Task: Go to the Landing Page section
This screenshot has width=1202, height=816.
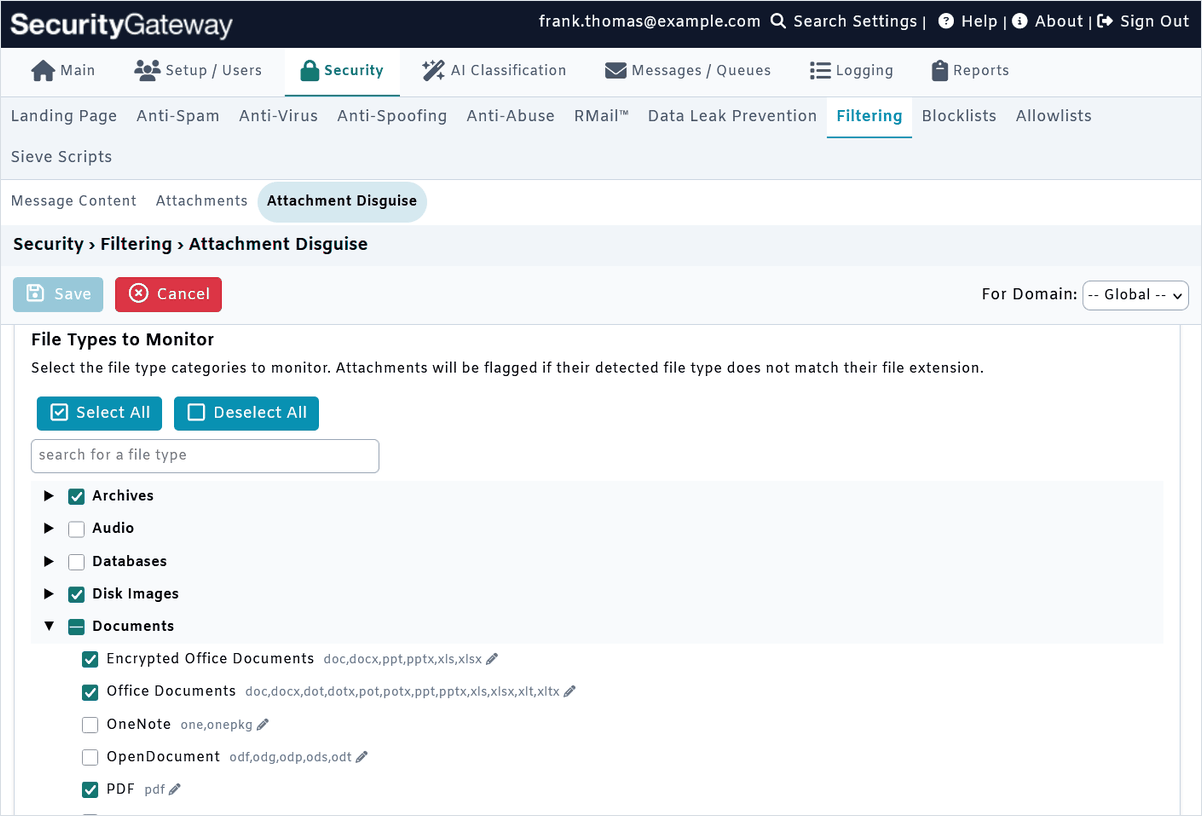Action: pos(64,116)
